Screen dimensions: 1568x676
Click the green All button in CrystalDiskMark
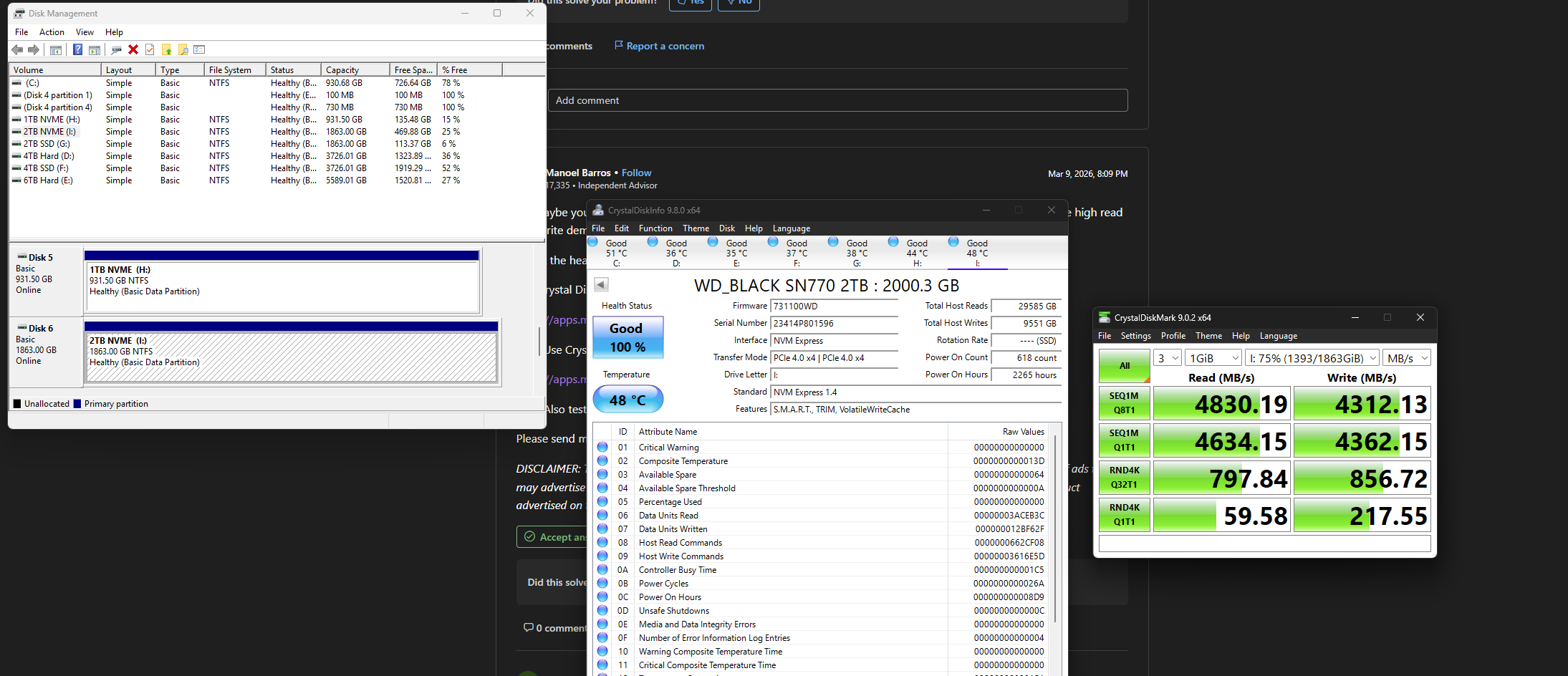pos(1125,366)
